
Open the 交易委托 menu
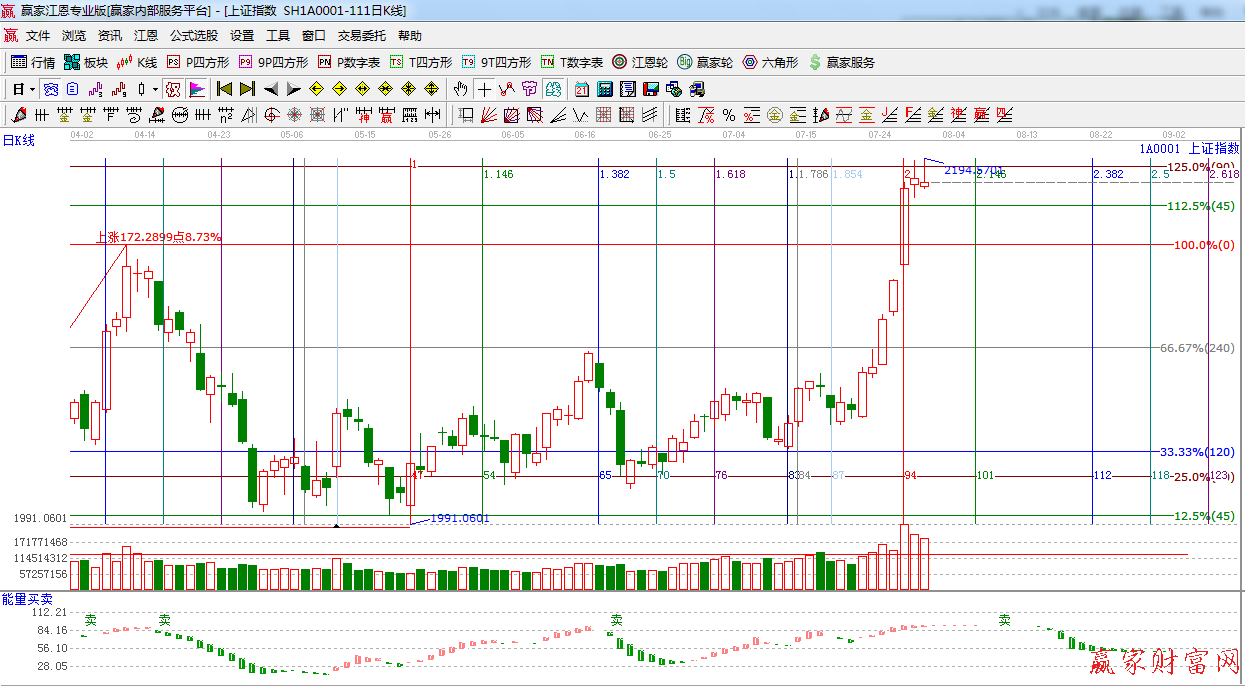pos(361,36)
